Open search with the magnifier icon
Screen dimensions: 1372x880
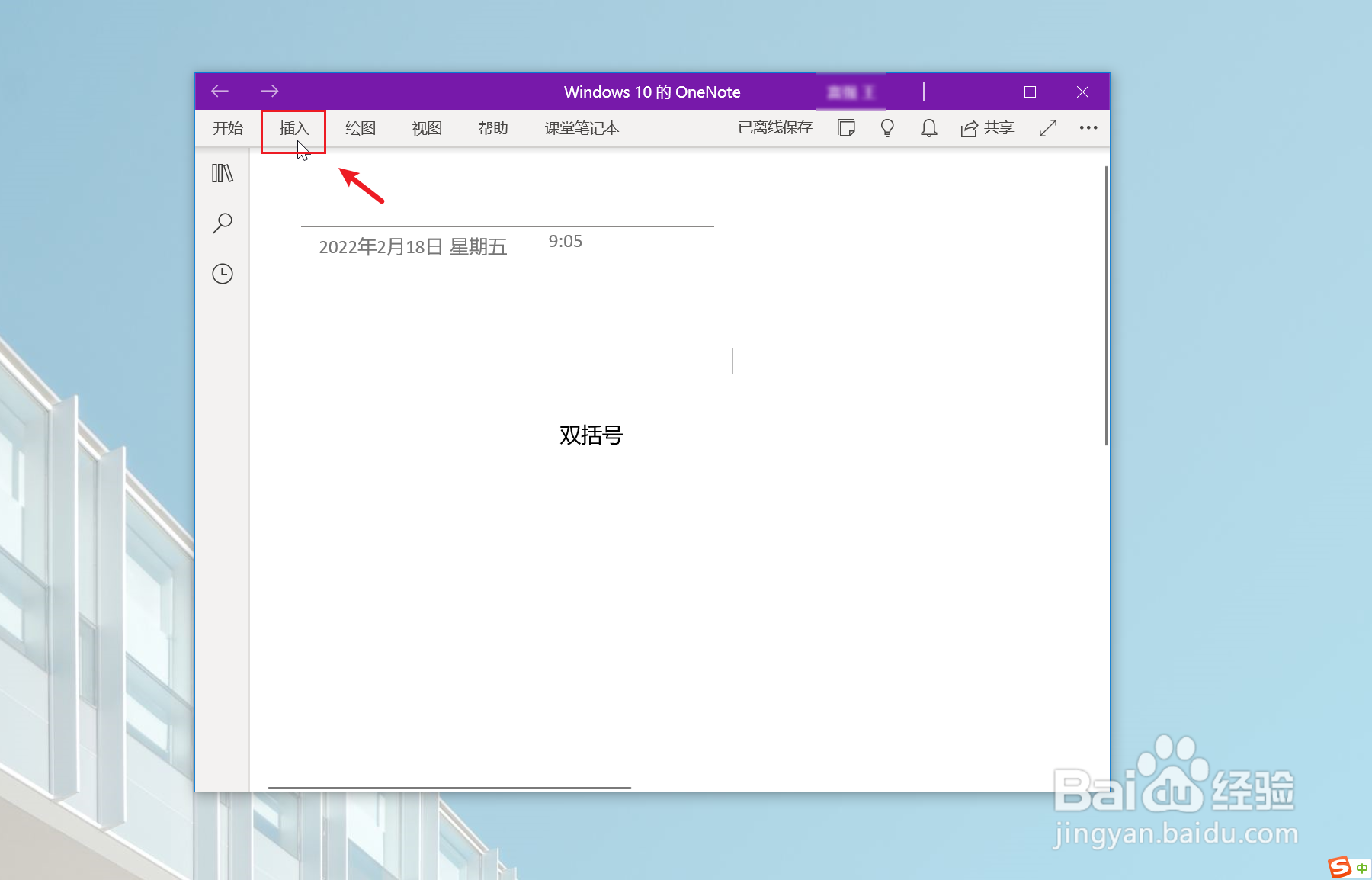tap(223, 223)
